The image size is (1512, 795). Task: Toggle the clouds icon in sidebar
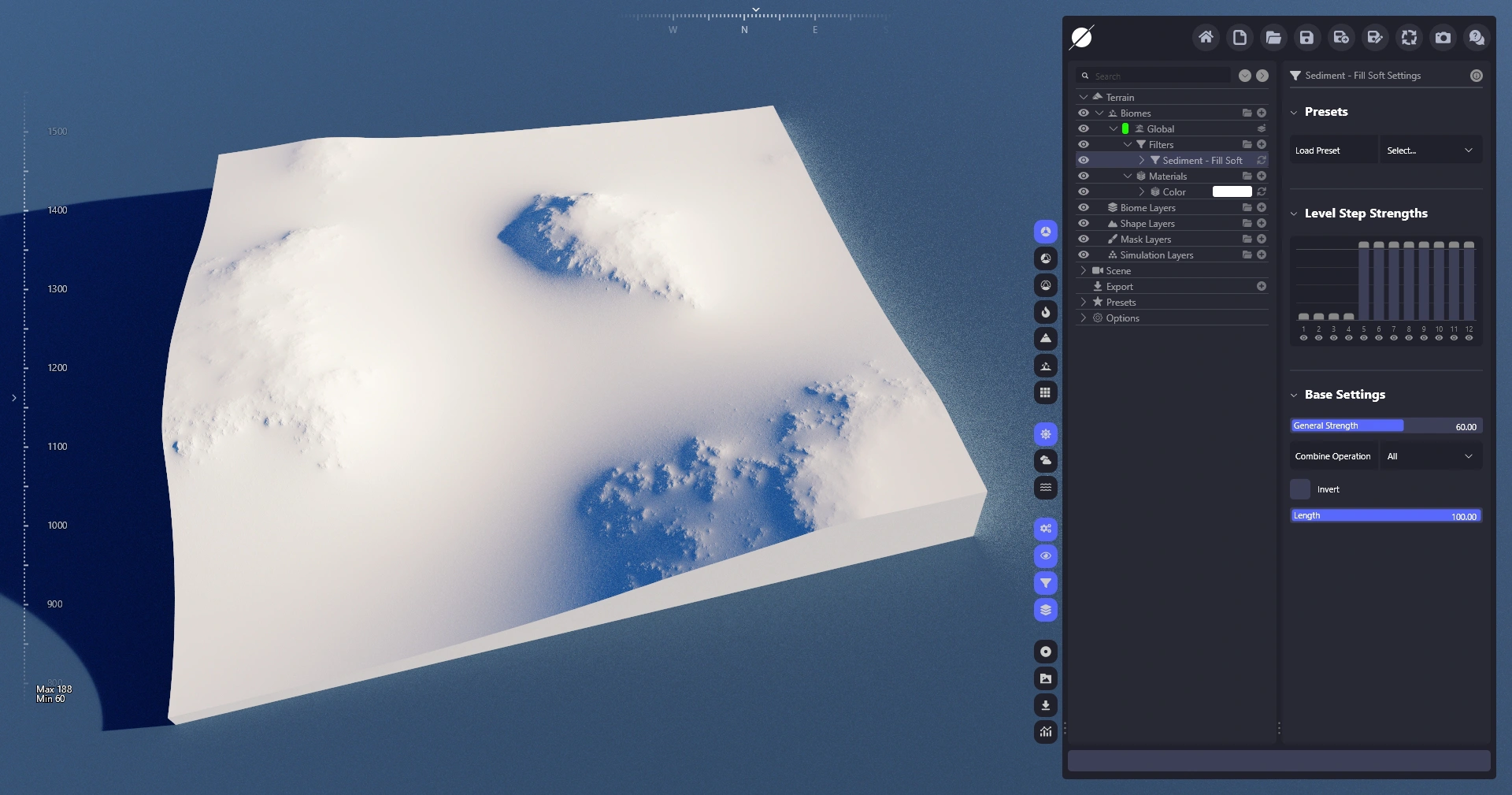point(1046,461)
